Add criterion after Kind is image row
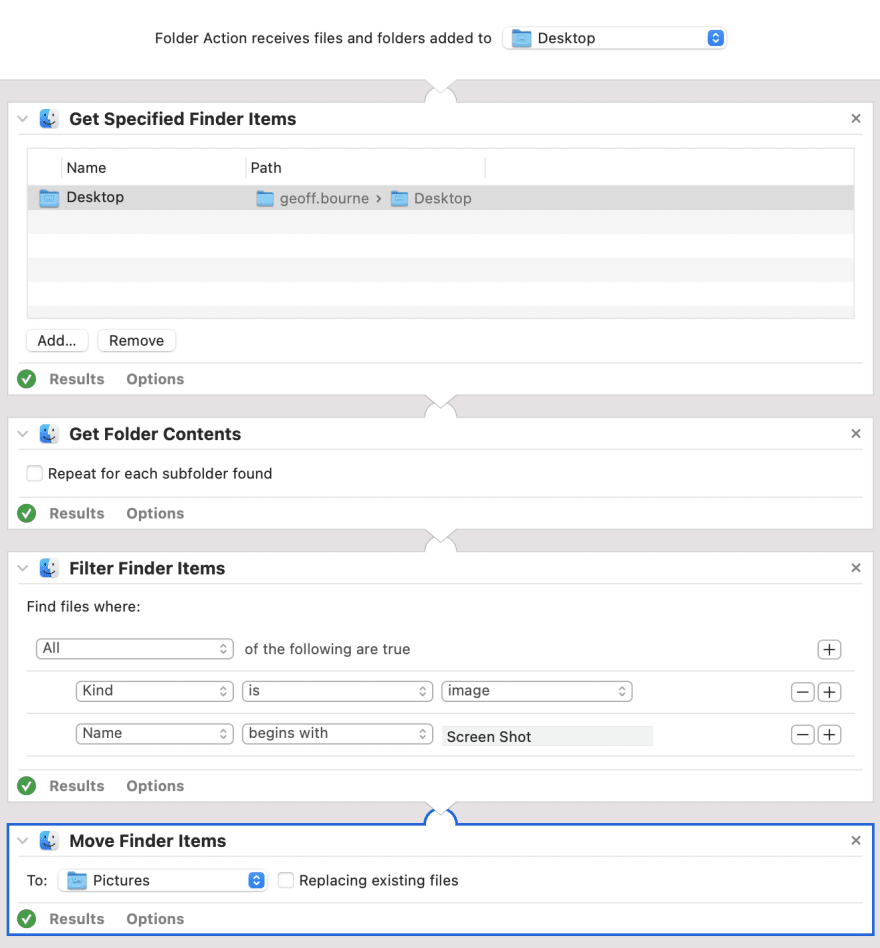This screenshot has width=880, height=948. pyautogui.click(x=829, y=692)
